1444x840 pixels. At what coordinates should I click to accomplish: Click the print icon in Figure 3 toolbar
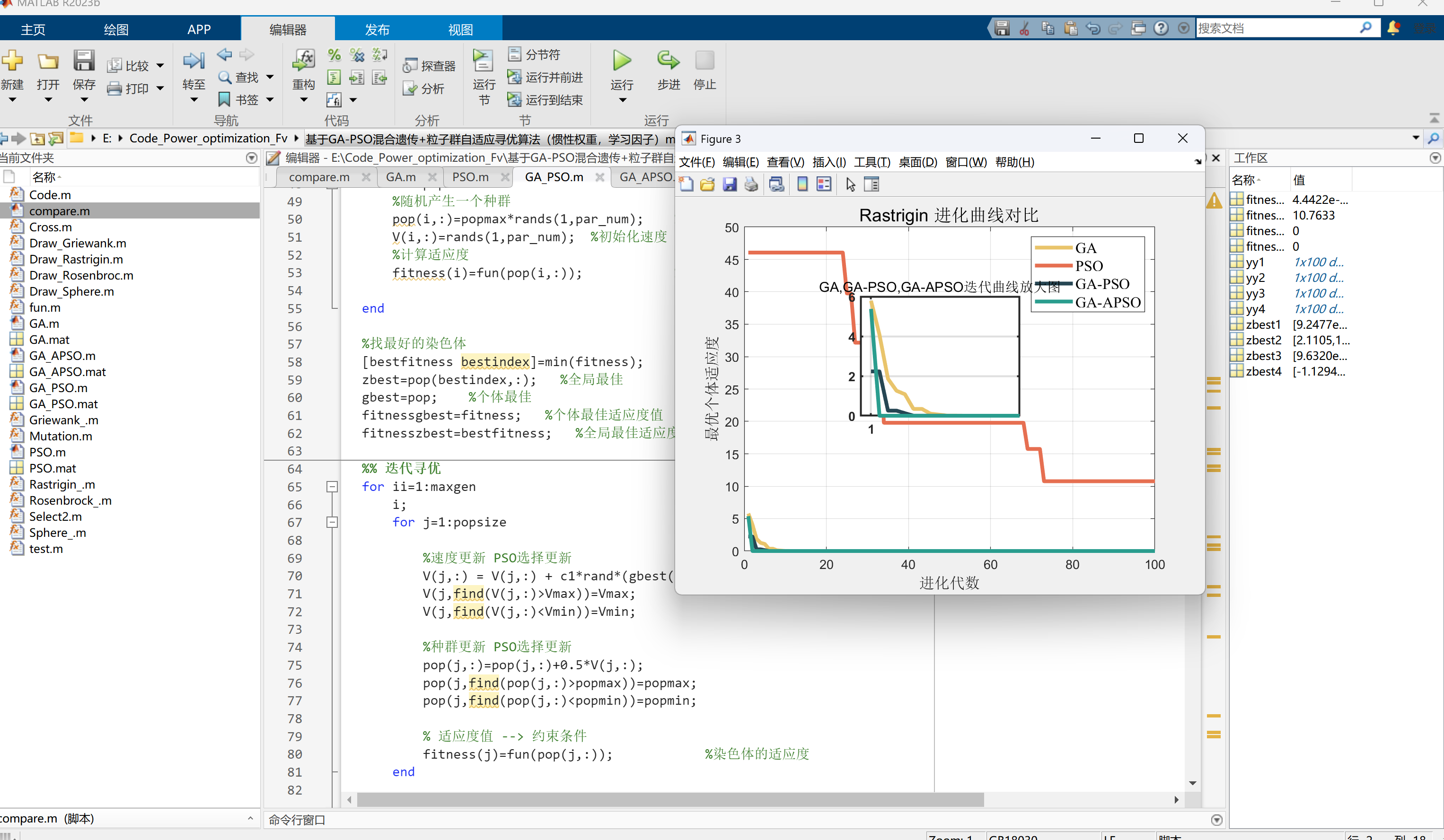point(751,184)
